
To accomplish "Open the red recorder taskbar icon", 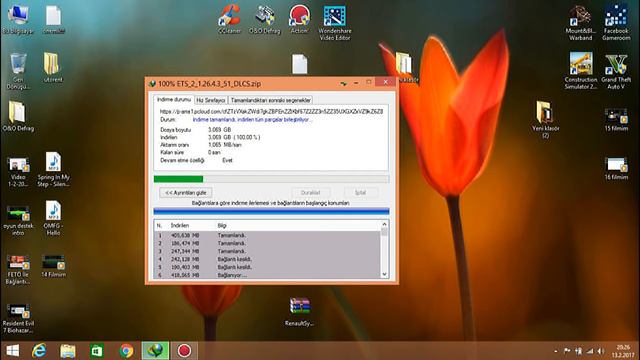I will [184, 351].
